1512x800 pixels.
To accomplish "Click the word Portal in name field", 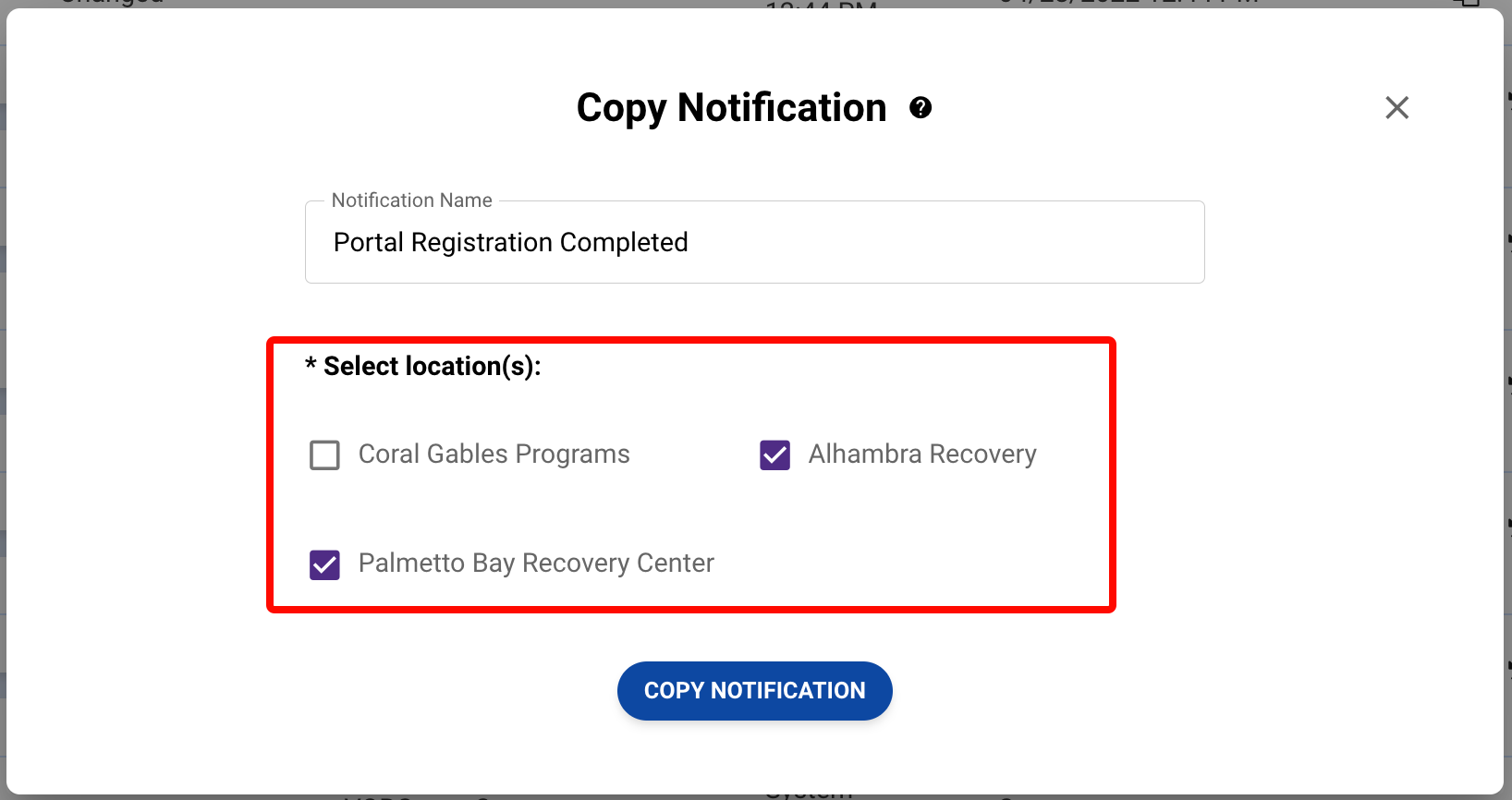I will tap(368, 242).
